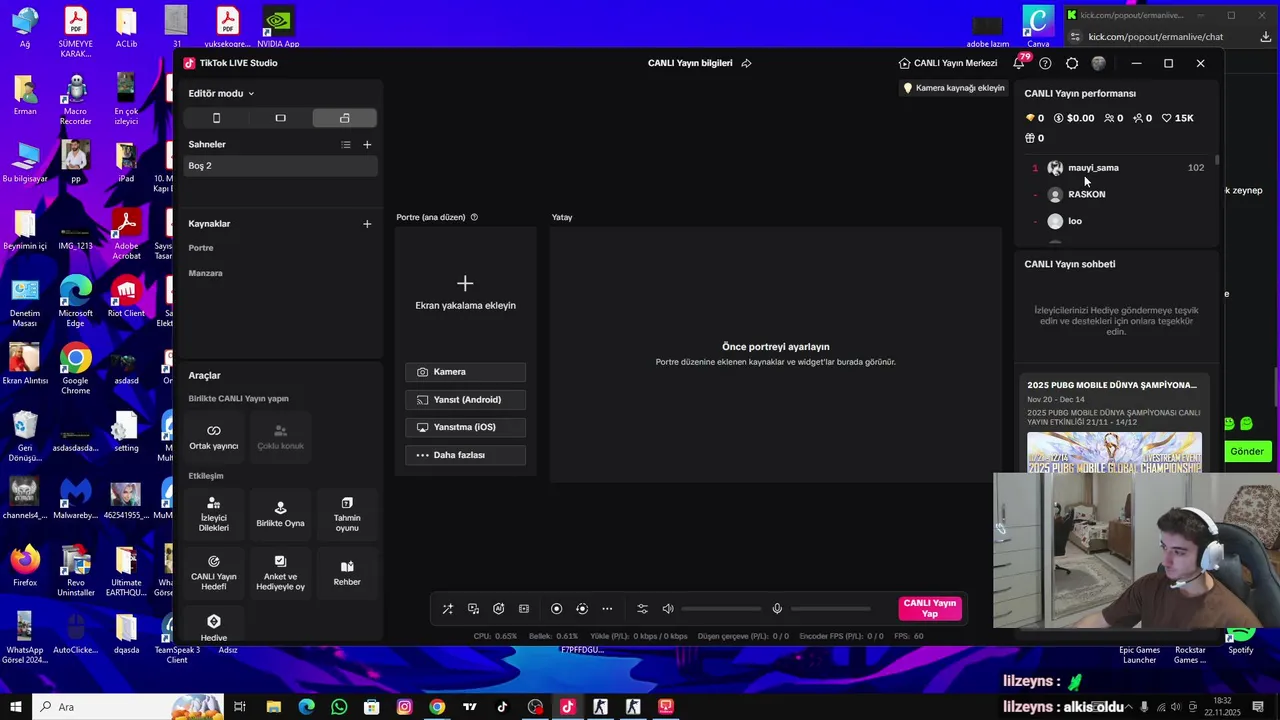Click Gönder button in Kick chat window

(x=1247, y=451)
